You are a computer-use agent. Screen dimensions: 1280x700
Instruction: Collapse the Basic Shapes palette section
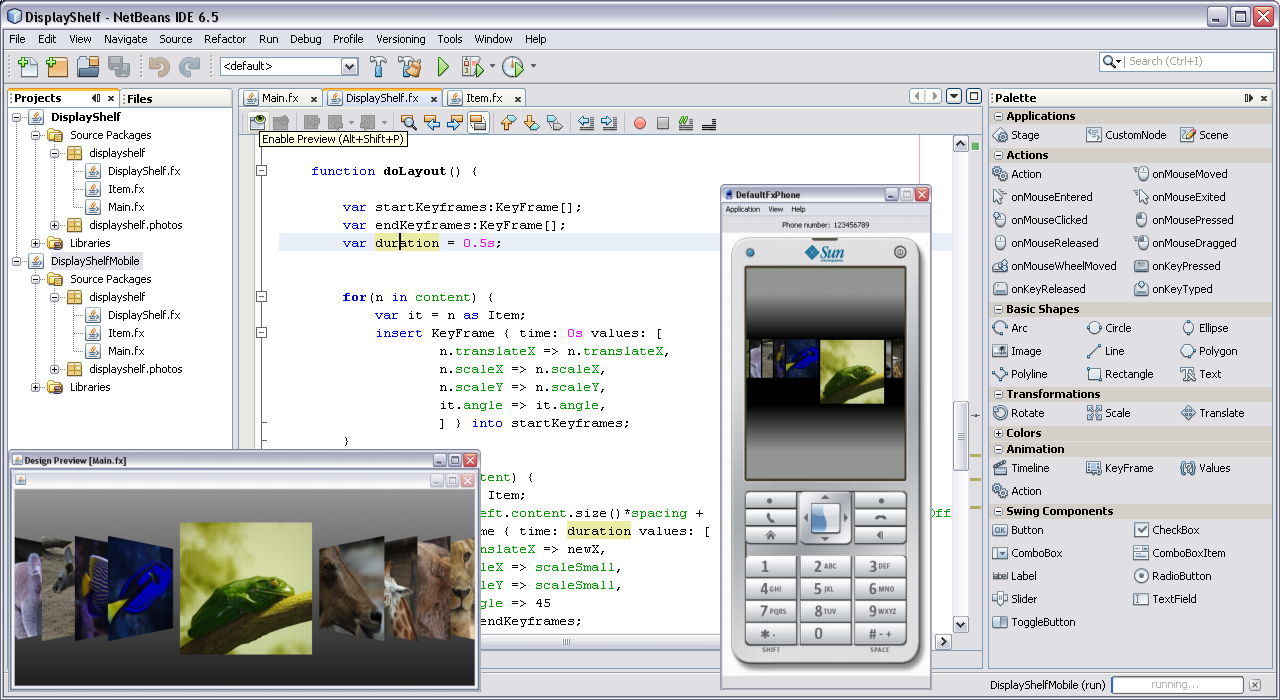click(998, 310)
